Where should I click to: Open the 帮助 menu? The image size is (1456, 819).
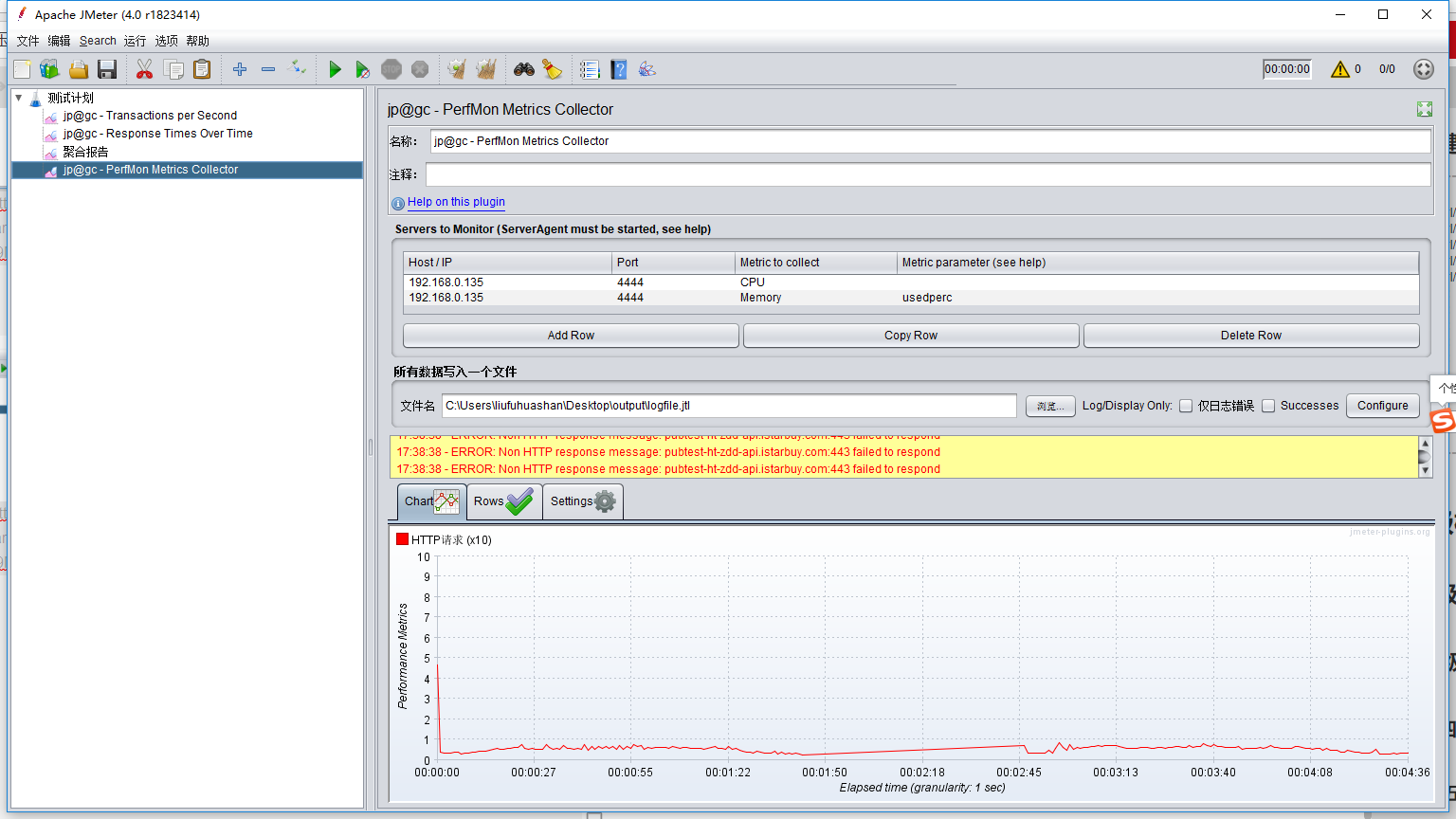[x=198, y=41]
